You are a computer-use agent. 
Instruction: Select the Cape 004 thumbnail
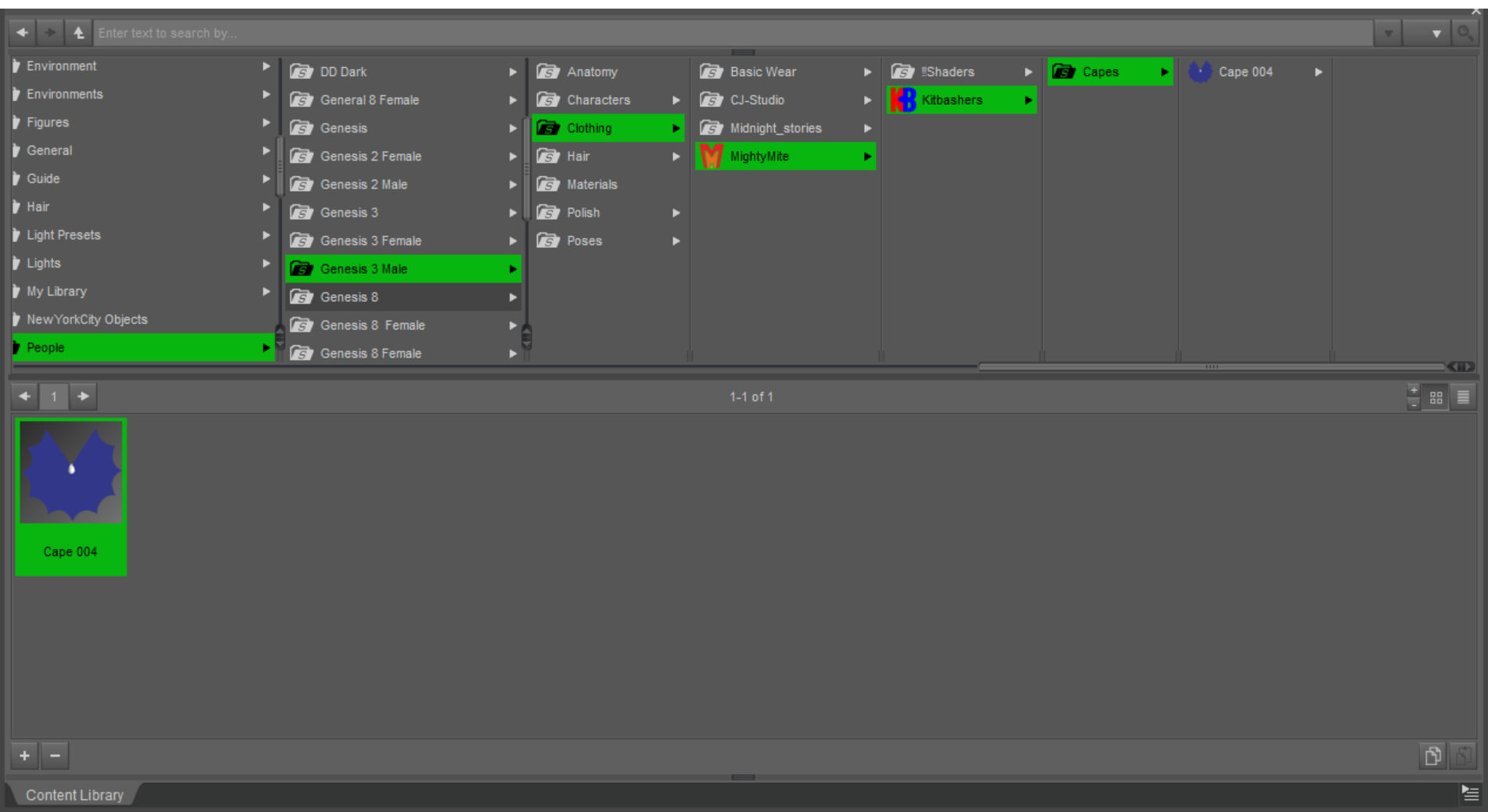(x=70, y=497)
